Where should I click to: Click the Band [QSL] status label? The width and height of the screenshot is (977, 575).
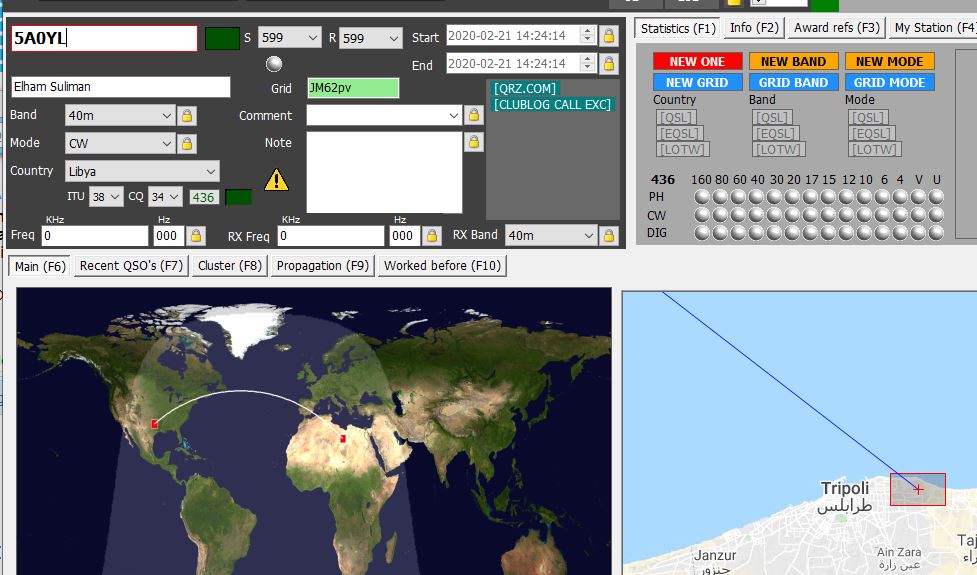[x=772, y=117]
